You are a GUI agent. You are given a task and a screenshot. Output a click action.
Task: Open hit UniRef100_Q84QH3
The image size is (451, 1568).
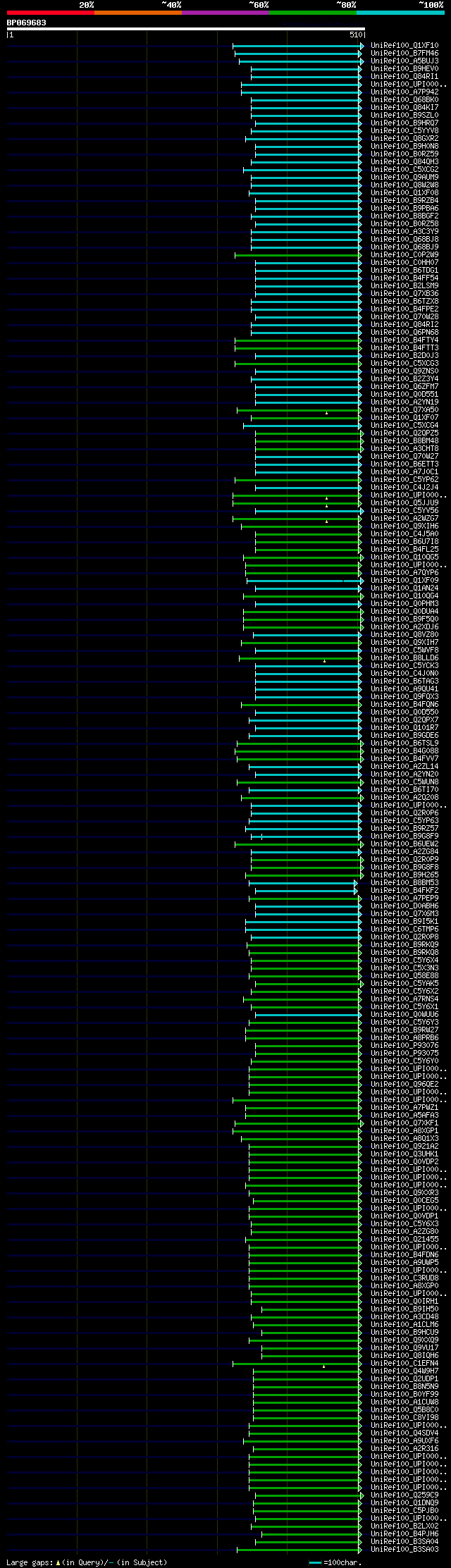[404, 162]
